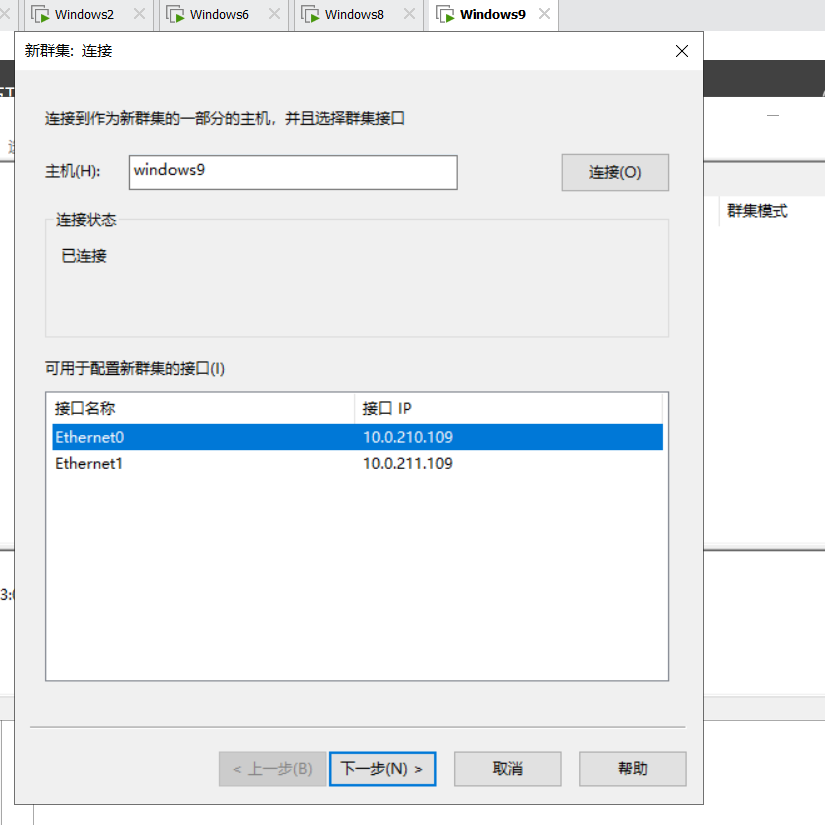Close the Windows9 tab
Viewport: 825px width, 825px height.
pyautogui.click(x=544, y=15)
